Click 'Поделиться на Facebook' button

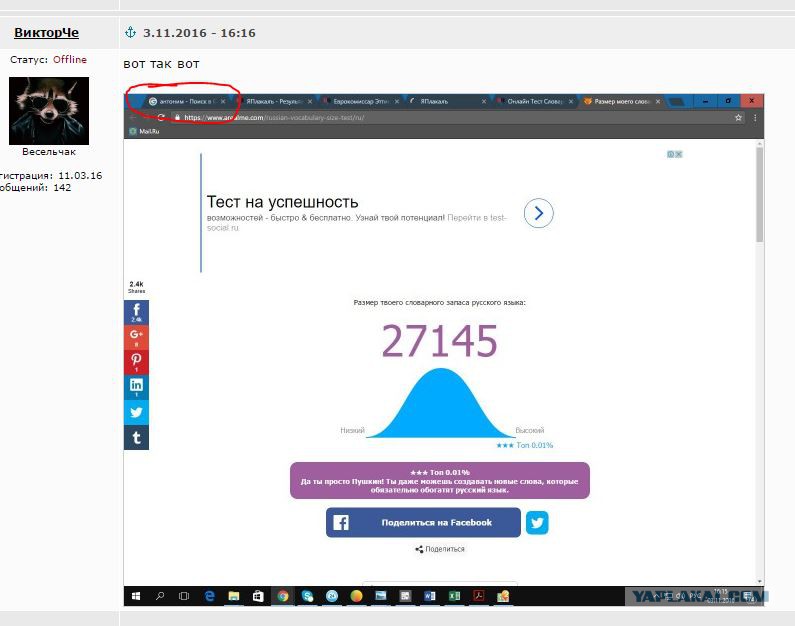click(423, 523)
